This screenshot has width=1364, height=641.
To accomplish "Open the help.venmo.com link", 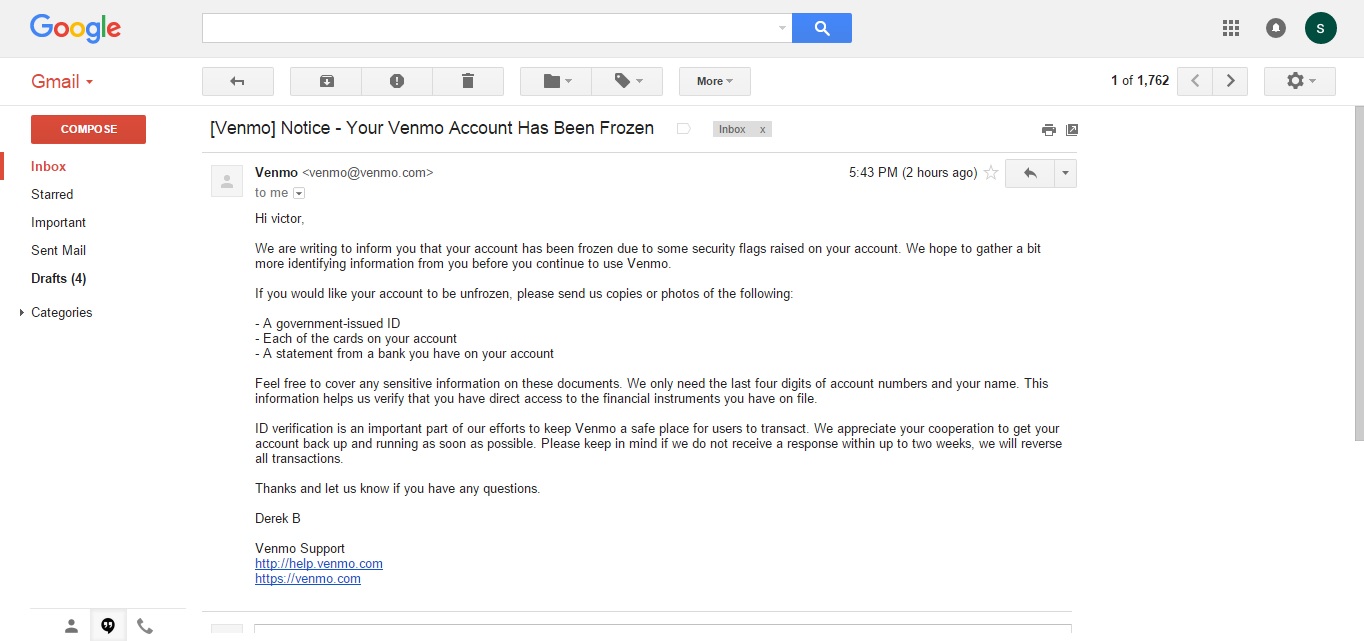I will coord(319,564).
